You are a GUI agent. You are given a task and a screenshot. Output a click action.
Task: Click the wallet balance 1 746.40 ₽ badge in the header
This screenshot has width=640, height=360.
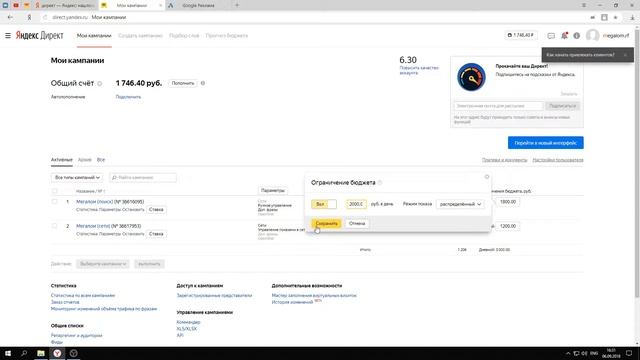521,36
